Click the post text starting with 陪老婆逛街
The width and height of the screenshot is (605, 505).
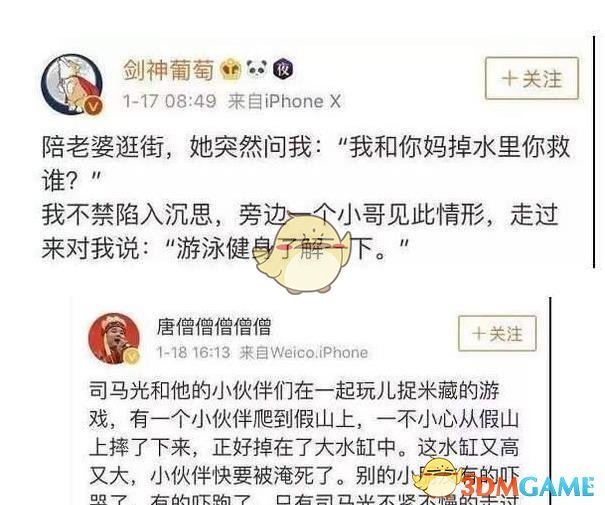click(306, 198)
